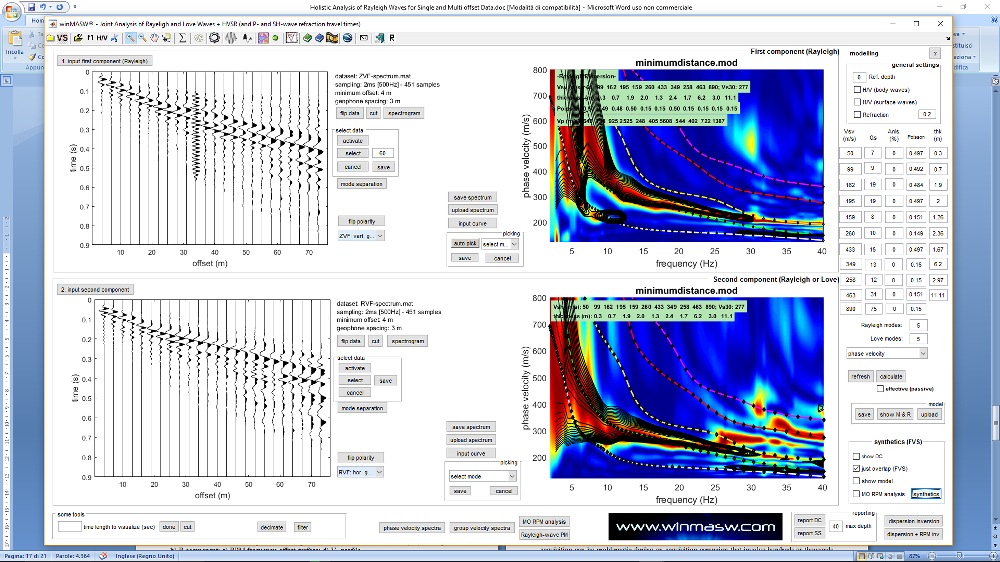Click the synthetics button
Screen dimensions: 1000x562
pos(926,494)
